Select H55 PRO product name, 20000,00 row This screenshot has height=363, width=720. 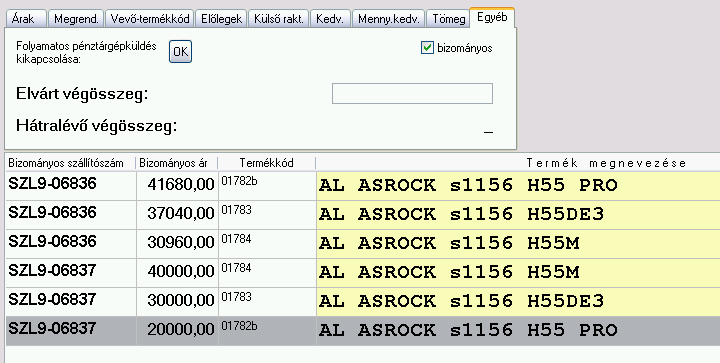click(518, 330)
